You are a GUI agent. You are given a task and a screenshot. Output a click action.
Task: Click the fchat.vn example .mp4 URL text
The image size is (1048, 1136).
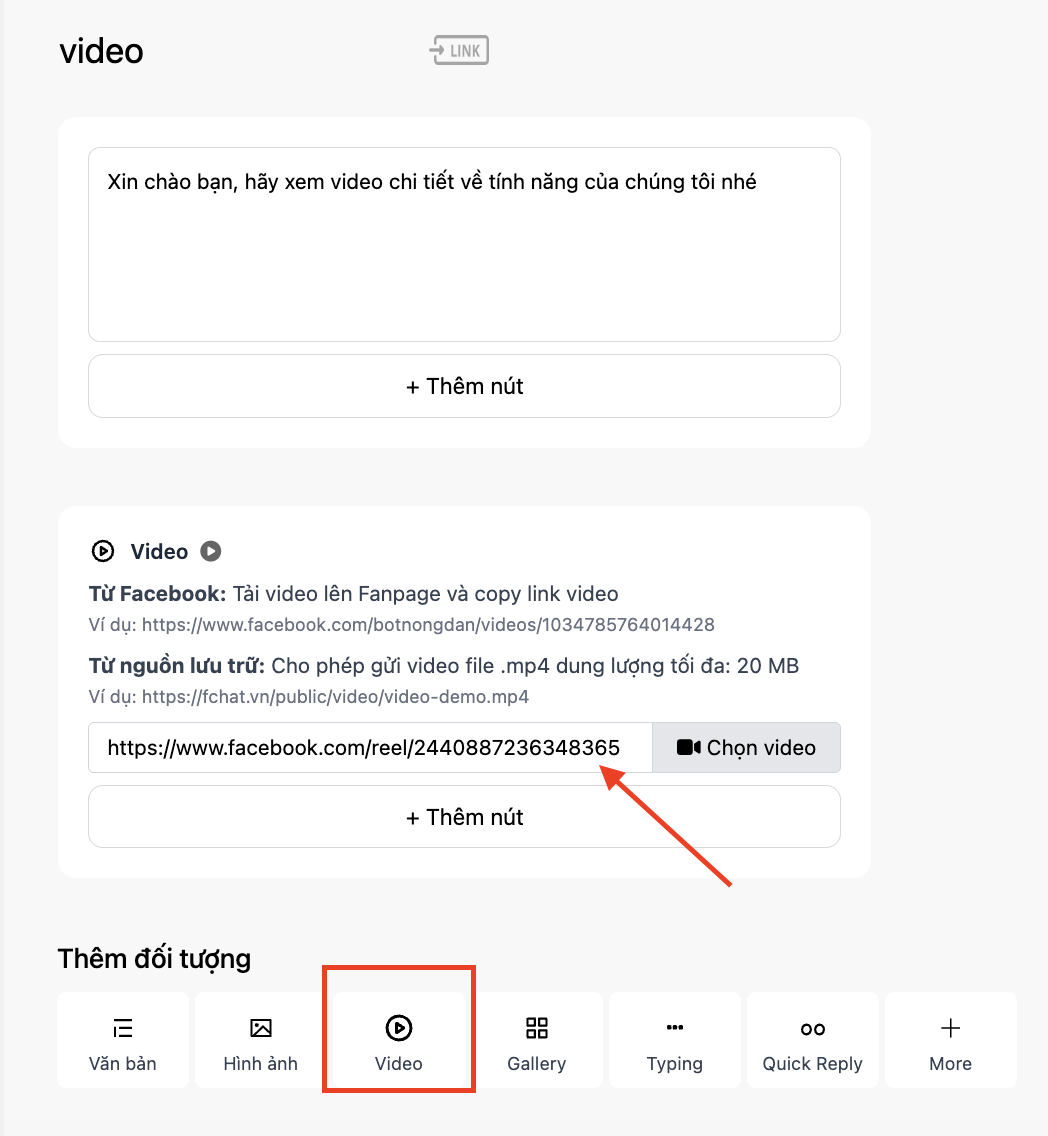pyautogui.click(x=335, y=697)
